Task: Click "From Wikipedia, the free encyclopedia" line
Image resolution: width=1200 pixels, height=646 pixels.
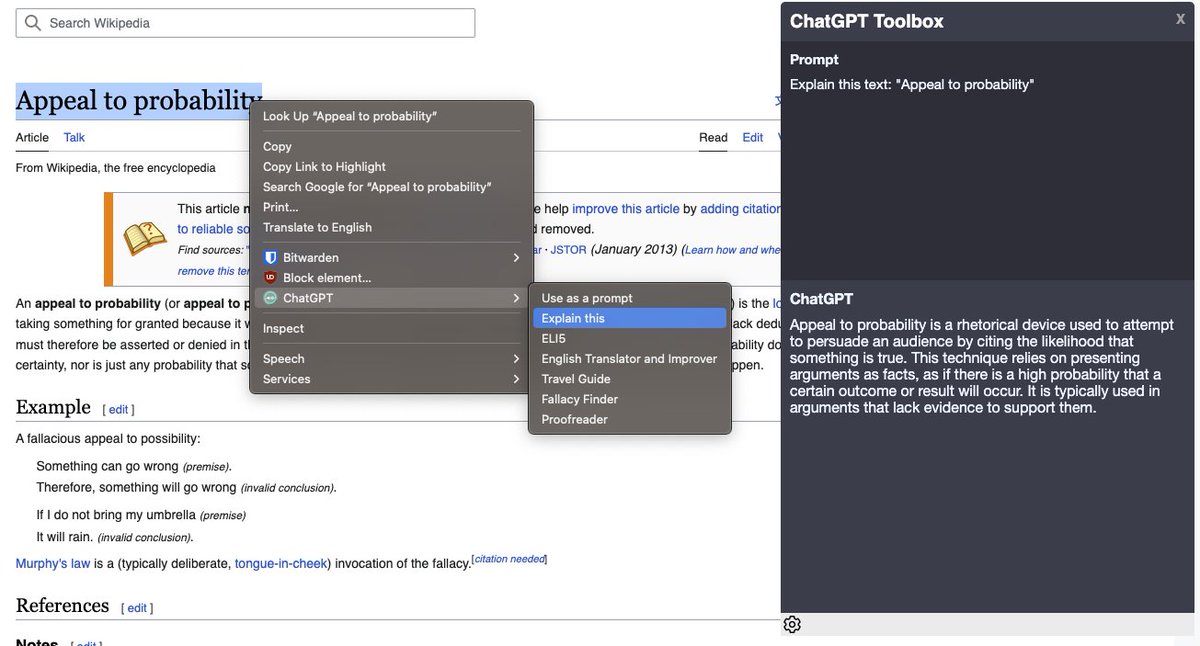Action: click(115, 168)
